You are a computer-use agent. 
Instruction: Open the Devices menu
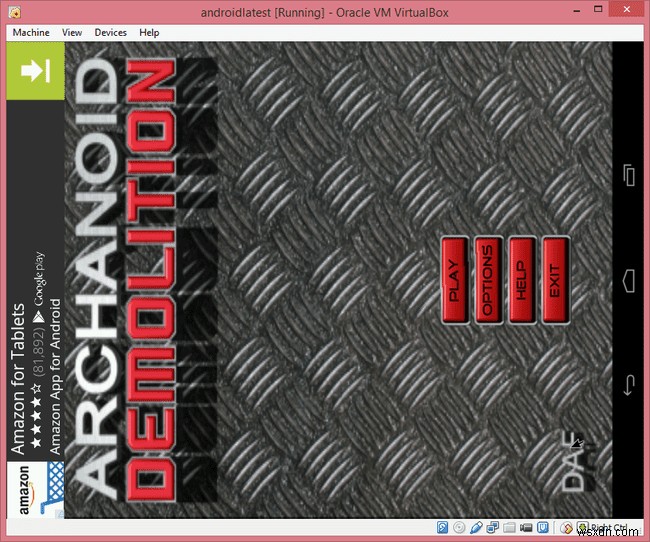pos(110,32)
